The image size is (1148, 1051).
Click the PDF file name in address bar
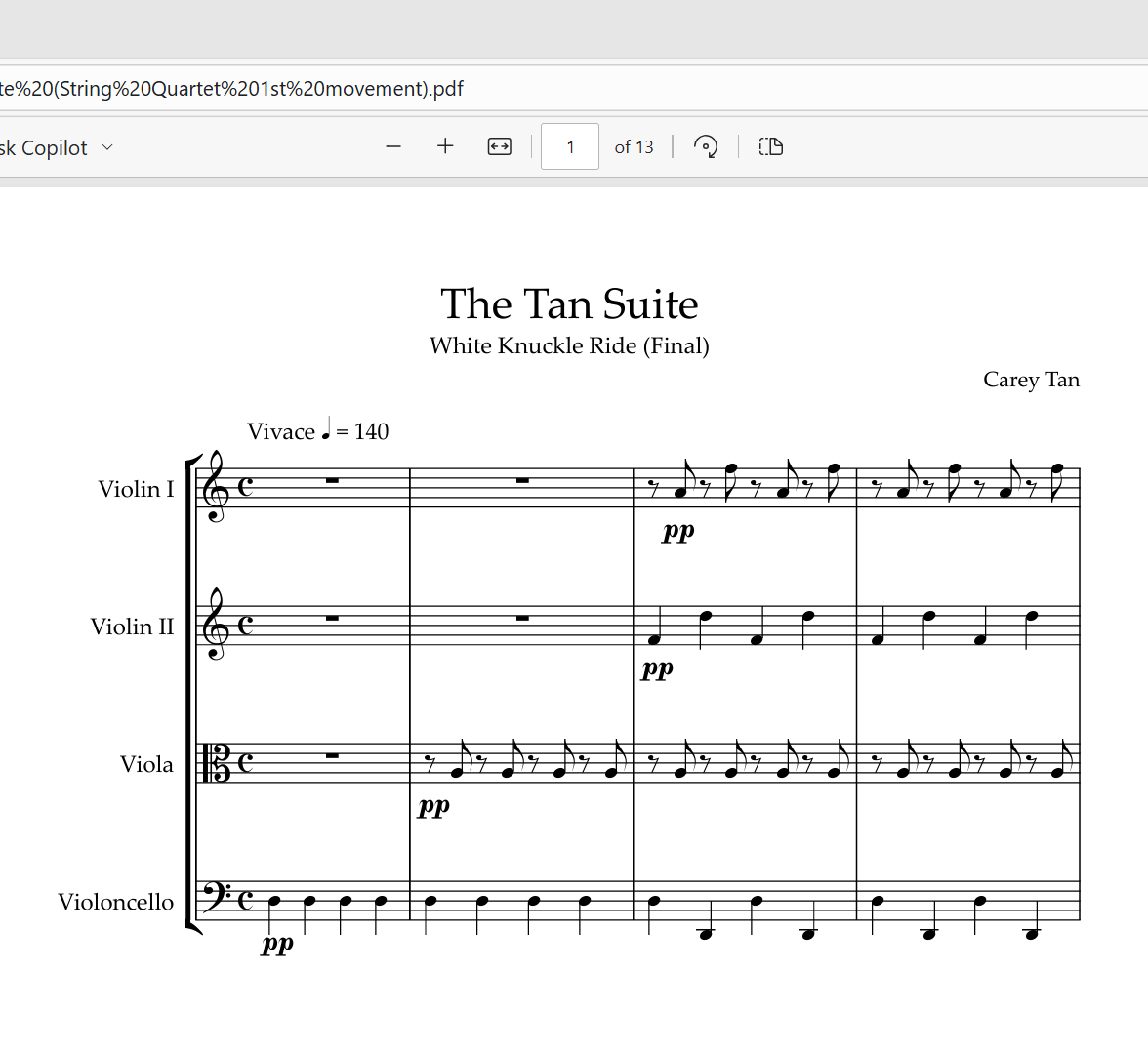[x=231, y=89]
